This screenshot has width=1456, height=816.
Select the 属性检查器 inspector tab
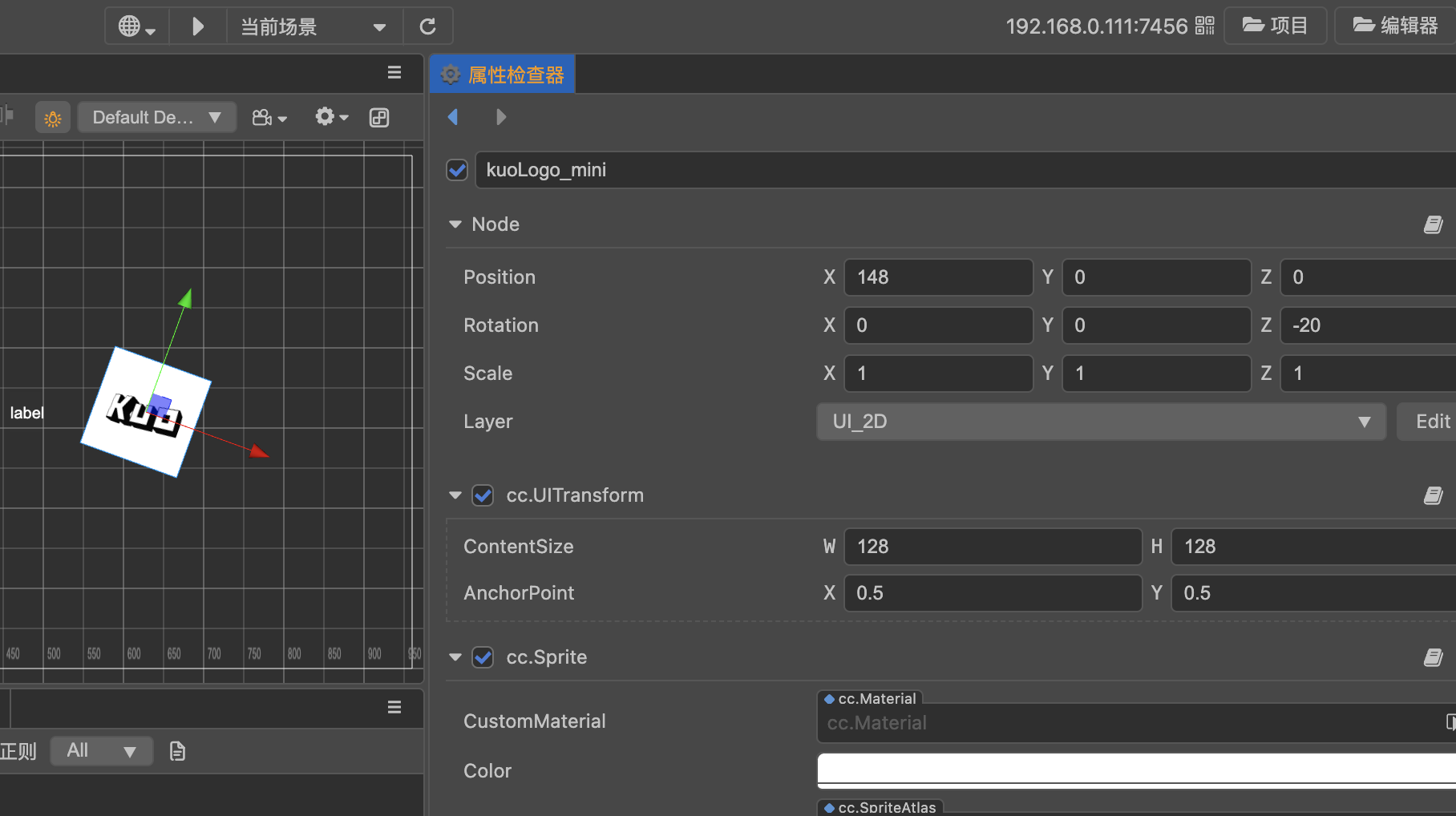tap(503, 75)
